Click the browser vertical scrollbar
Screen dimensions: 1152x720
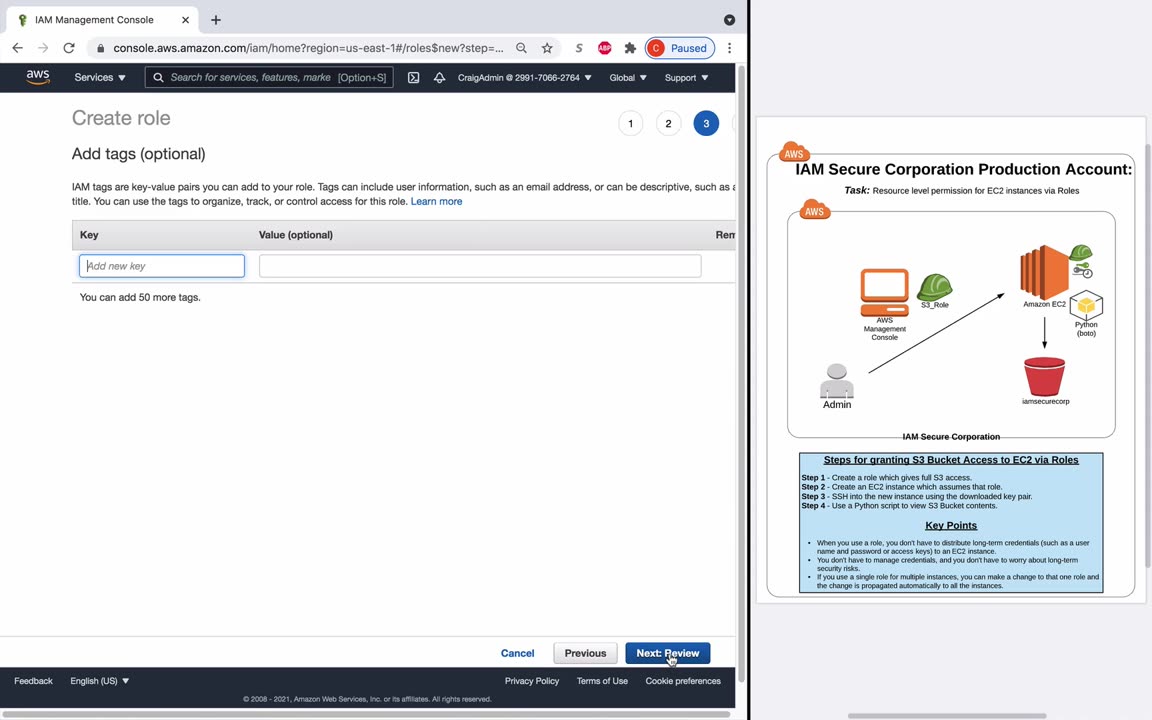(x=741, y=373)
